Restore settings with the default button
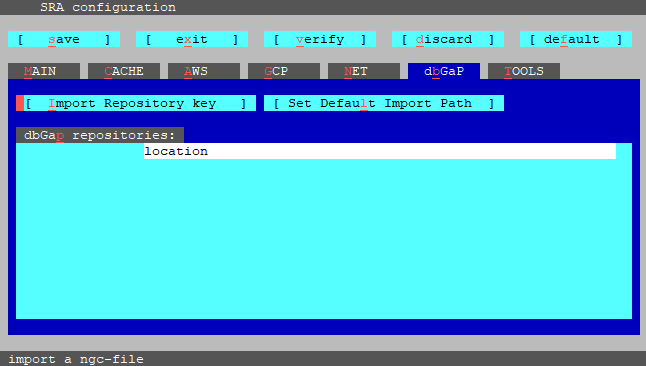 click(576, 39)
